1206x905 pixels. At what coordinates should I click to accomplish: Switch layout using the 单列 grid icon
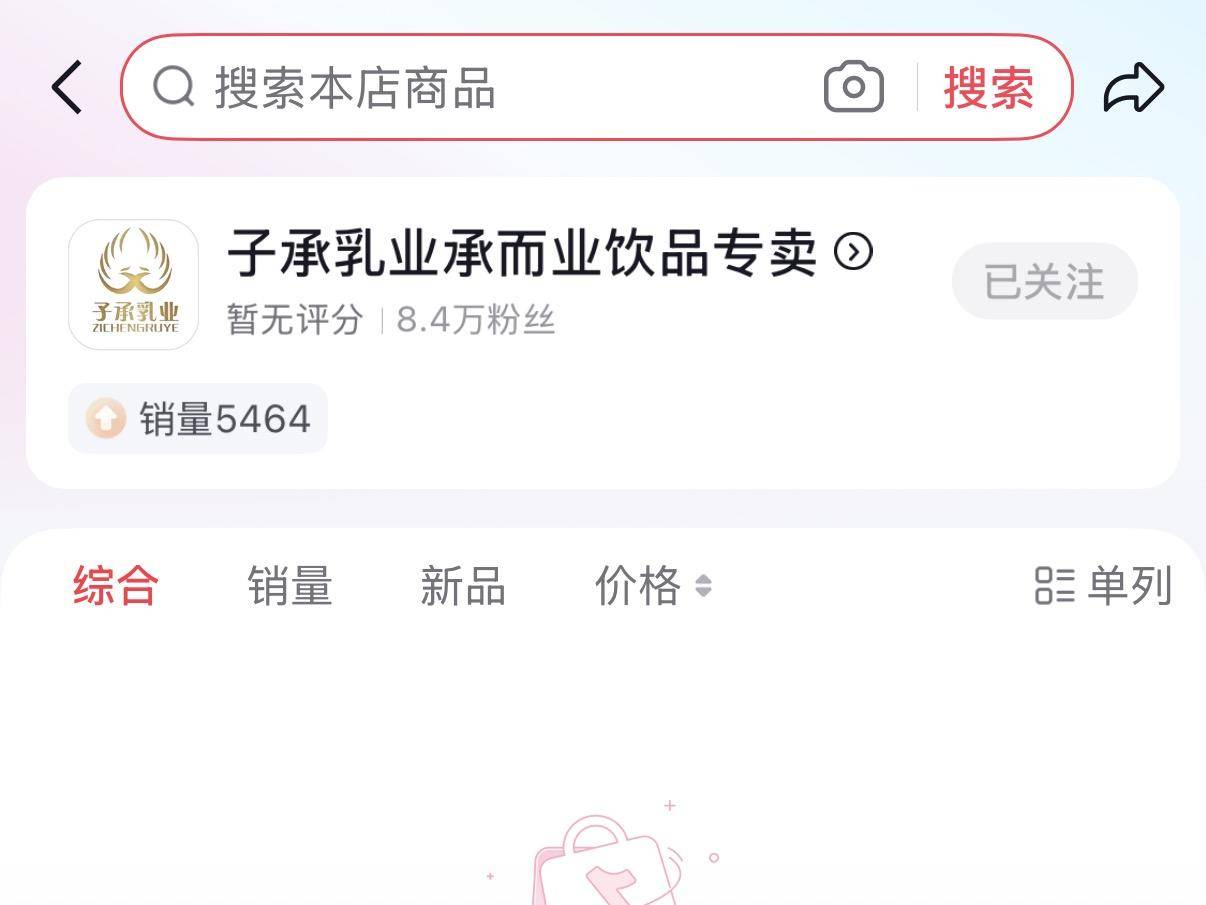click(x=1054, y=585)
